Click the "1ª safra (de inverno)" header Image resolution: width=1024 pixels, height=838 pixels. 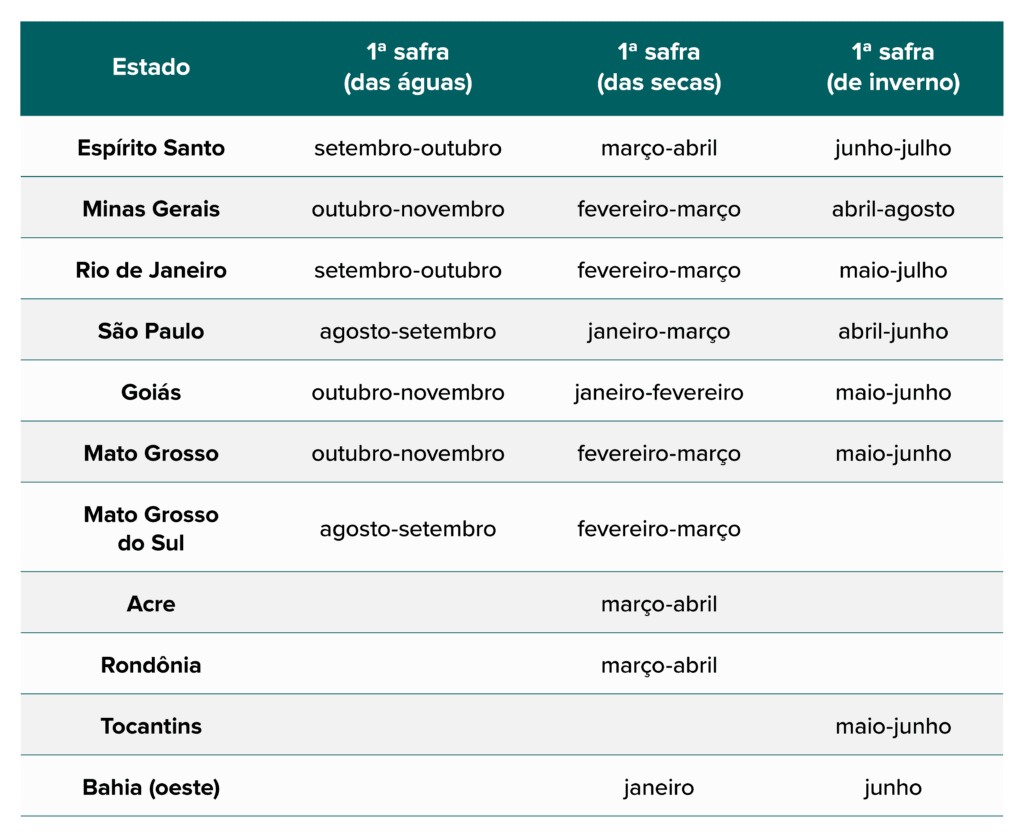(892, 67)
